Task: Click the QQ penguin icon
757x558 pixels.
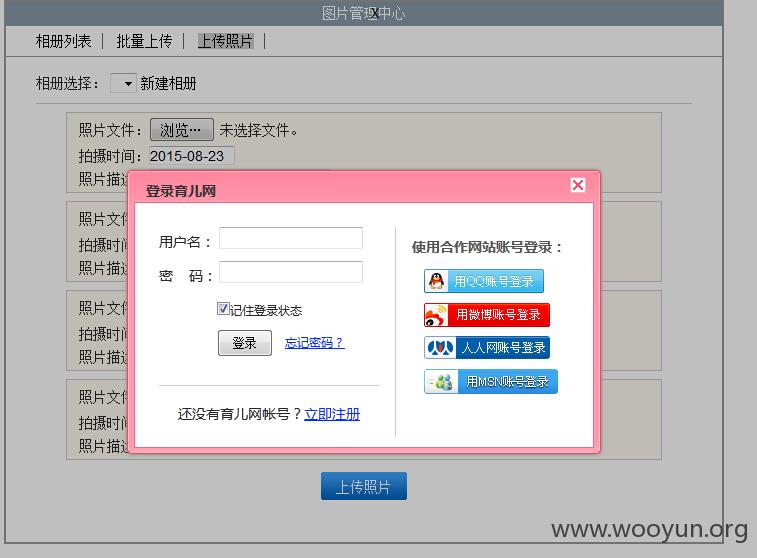Action: [436, 281]
